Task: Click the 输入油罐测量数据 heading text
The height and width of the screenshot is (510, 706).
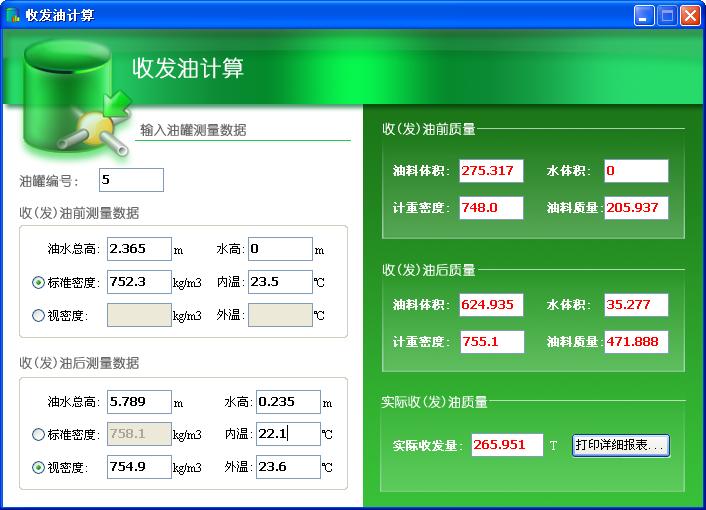Action: point(193,130)
